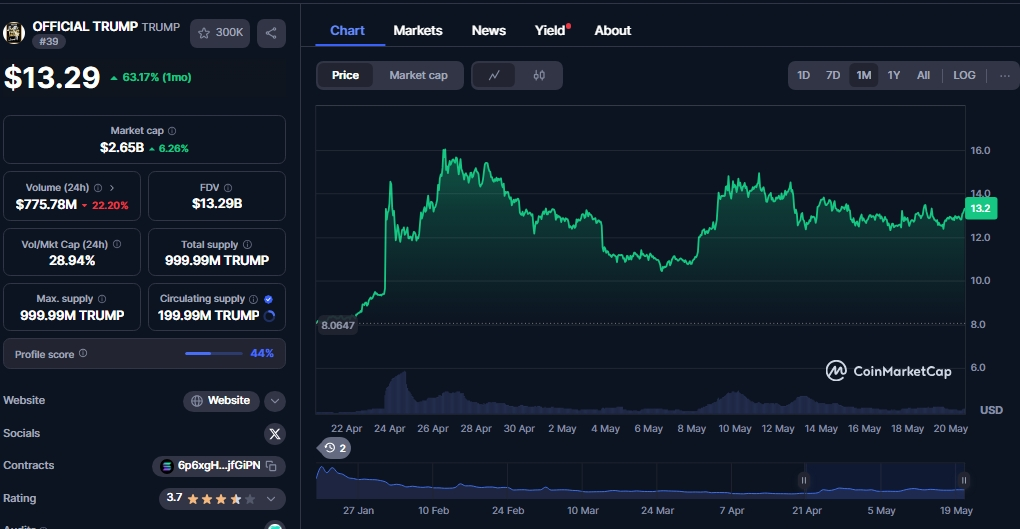
Task: Open the official Website link
Action: (x=221, y=401)
